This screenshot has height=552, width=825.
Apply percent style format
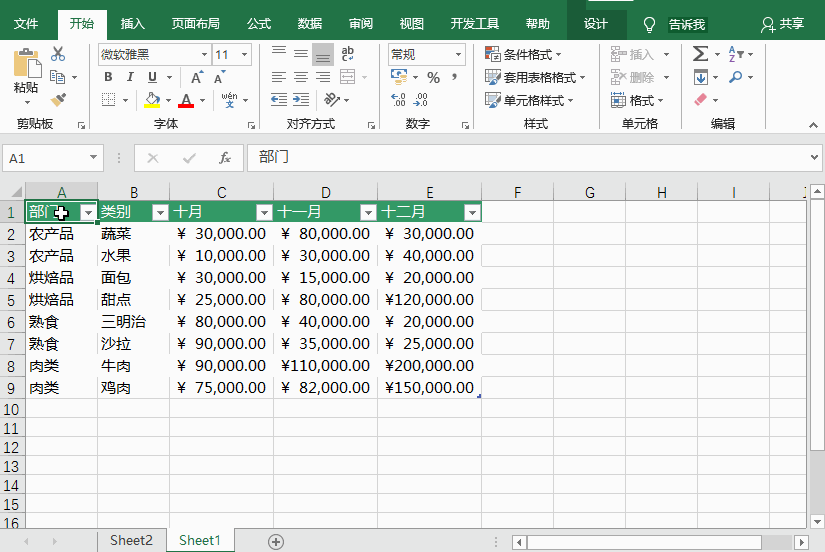pyautogui.click(x=434, y=77)
